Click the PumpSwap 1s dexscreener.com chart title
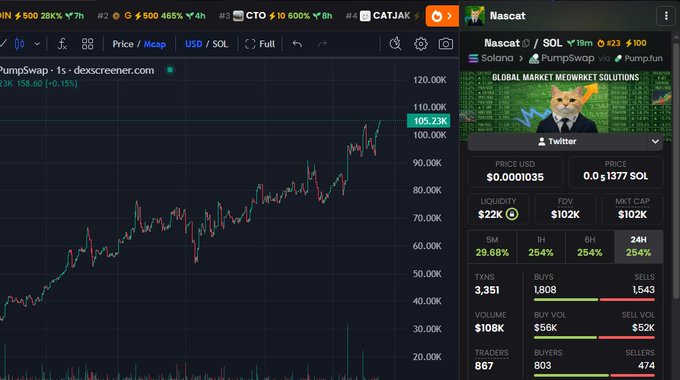 77,70
